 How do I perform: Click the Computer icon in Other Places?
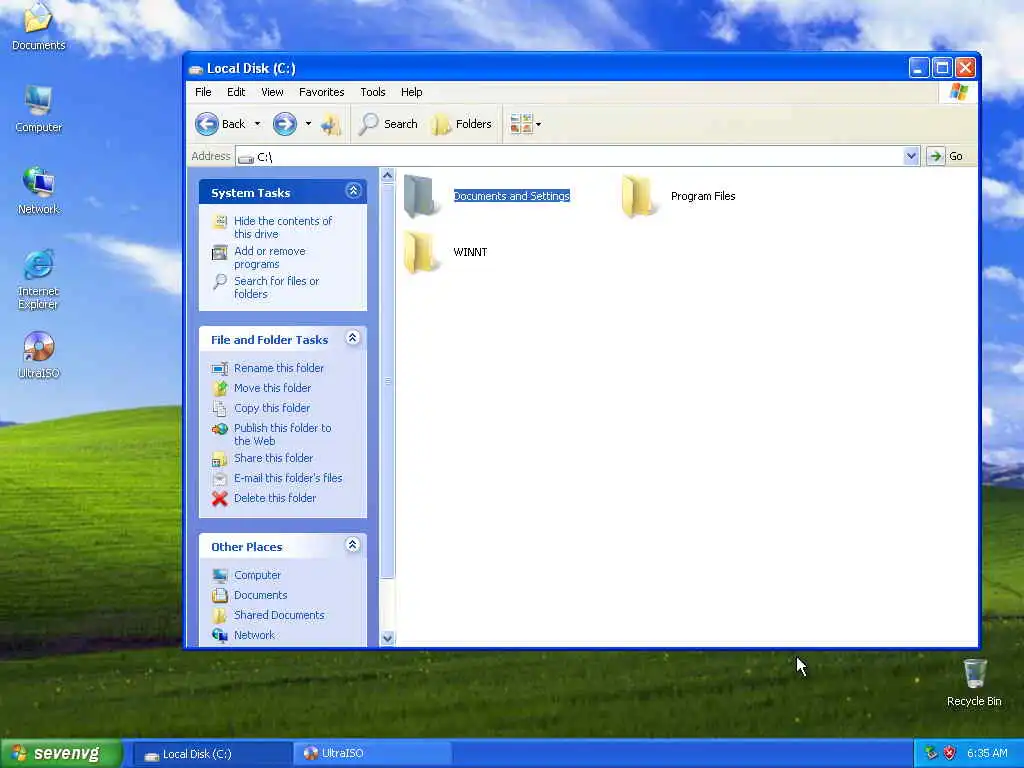(x=220, y=575)
